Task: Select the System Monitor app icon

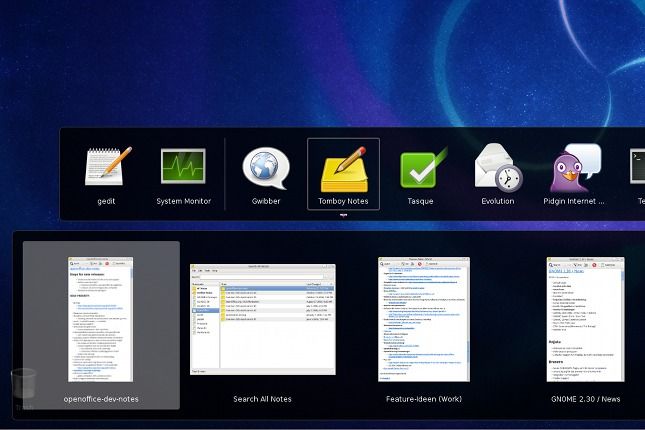Action: pyautogui.click(x=183, y=166)
